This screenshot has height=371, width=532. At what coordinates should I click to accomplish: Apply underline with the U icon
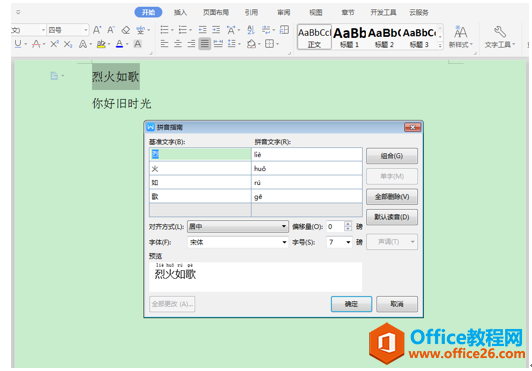(x=18, y=44)
